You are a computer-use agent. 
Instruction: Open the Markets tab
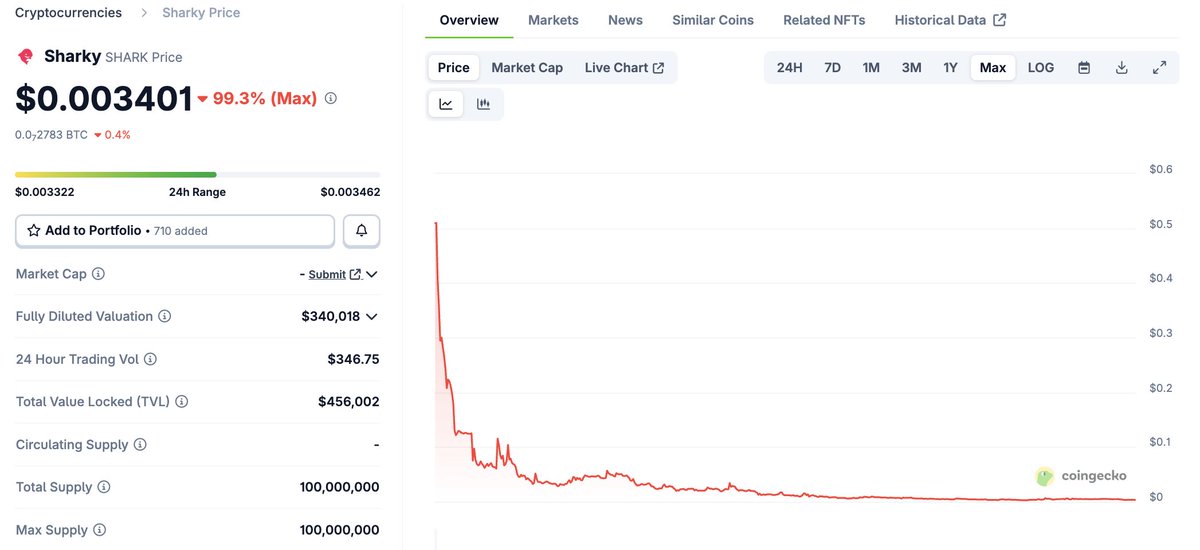tap(553, 20)
